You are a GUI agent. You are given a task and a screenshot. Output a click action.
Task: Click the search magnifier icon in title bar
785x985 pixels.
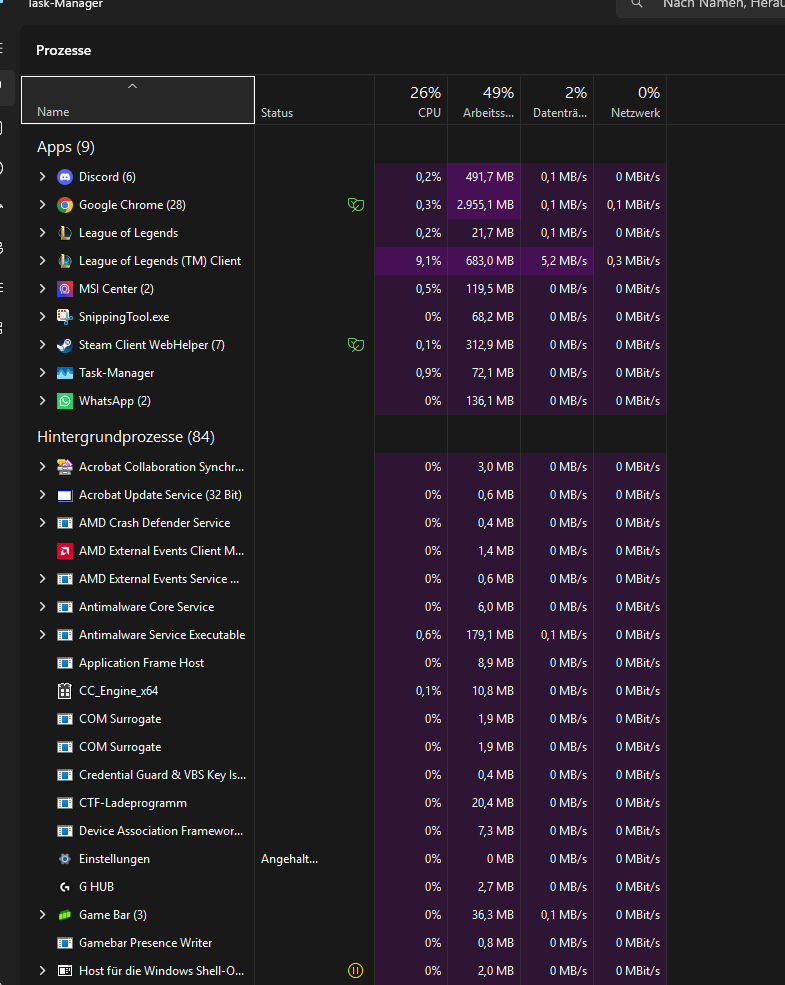click(x=637, y=4)
